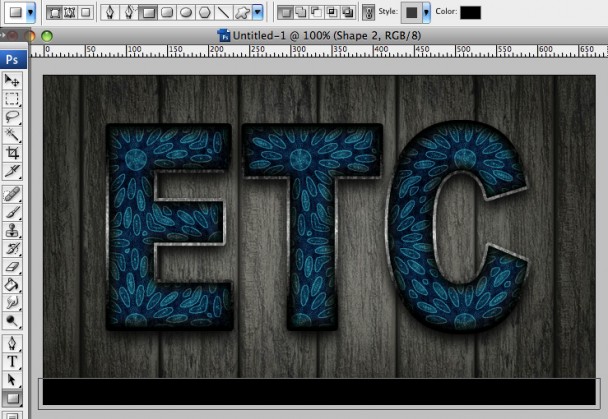
Task: Open the Style picker dropdown arrow
Action: coord(426,13)
